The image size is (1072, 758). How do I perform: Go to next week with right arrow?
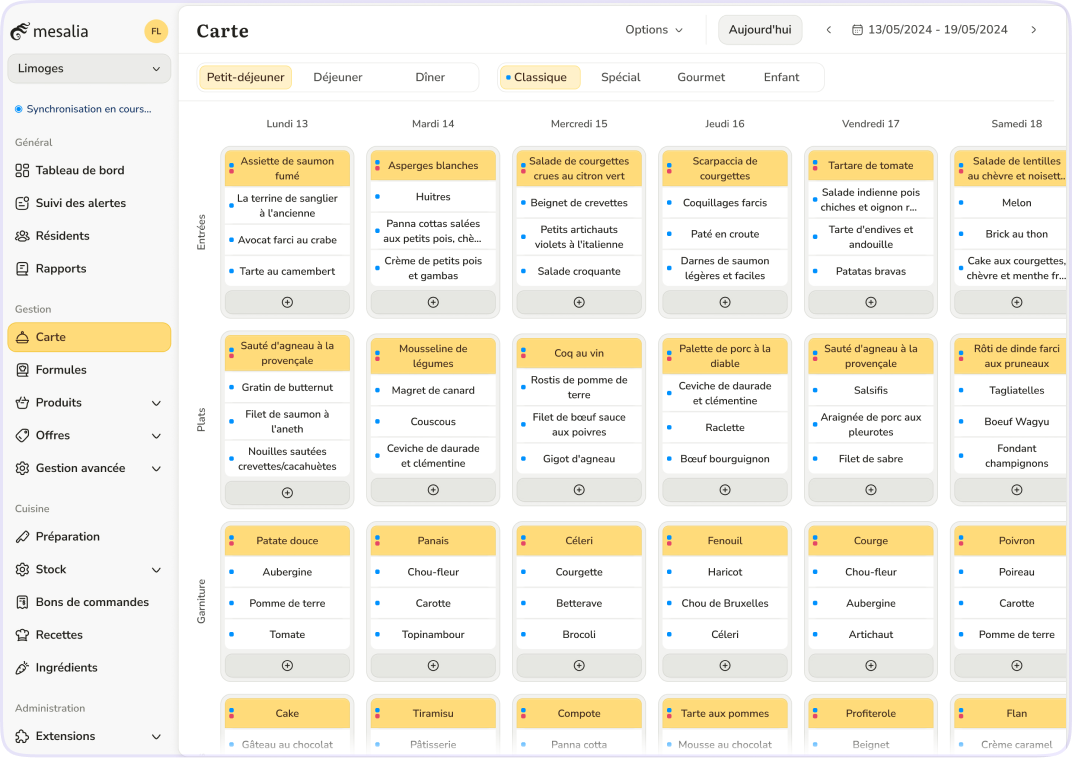[1034, 30]
